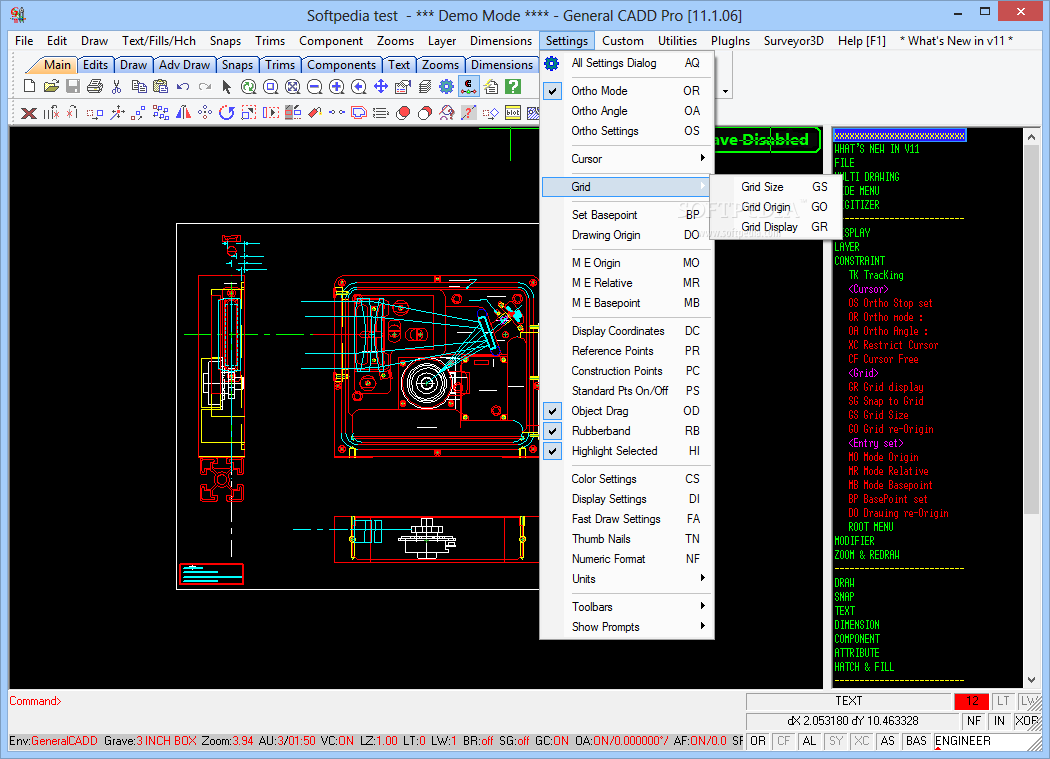The height and width of the screenshot is (759, 1050).
Task: Select the red X erase tool
Action: 29,113
